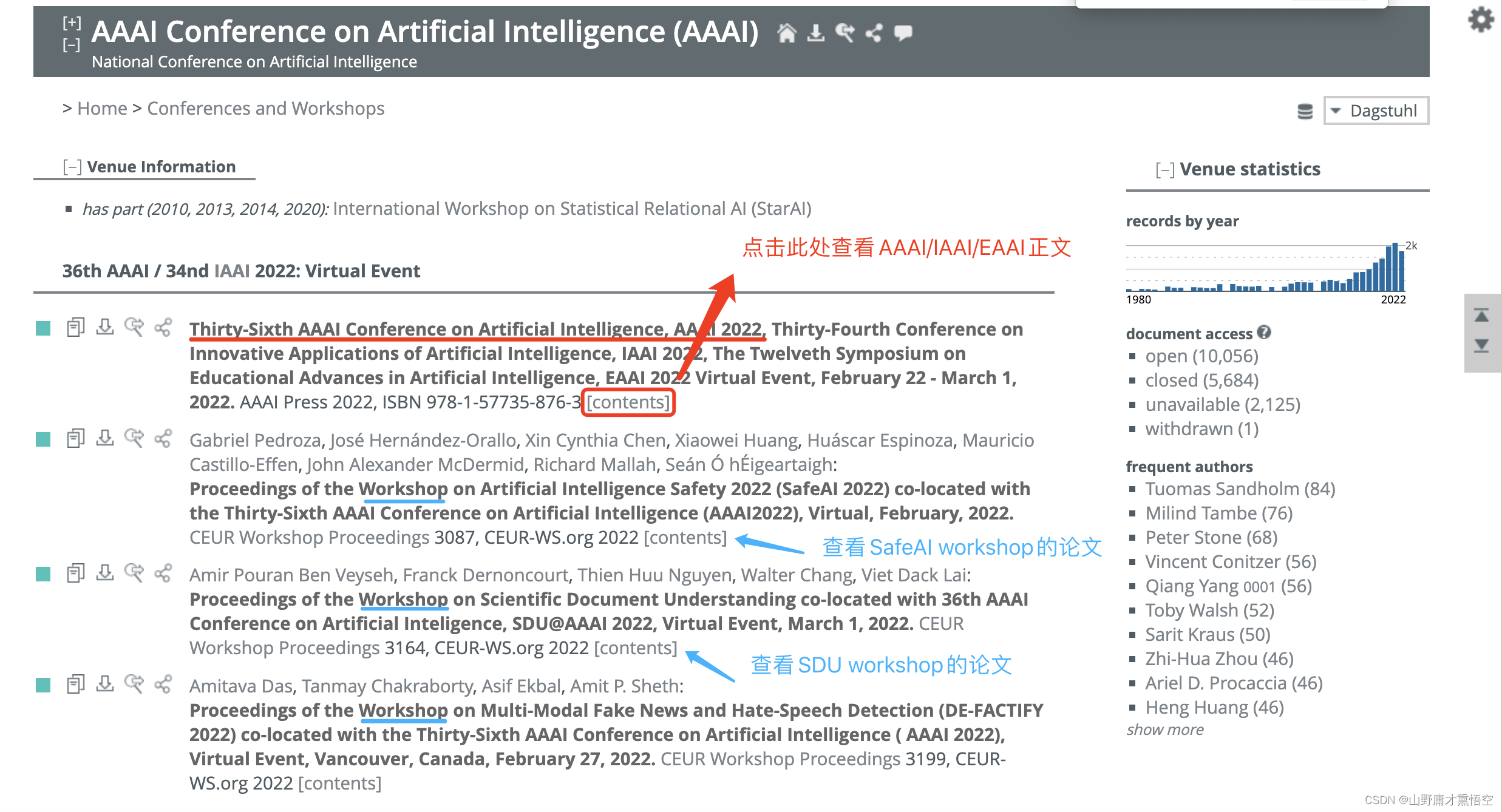
Task: Toggle [-] collapse for Venue statistics
Action: [1163, 169]
